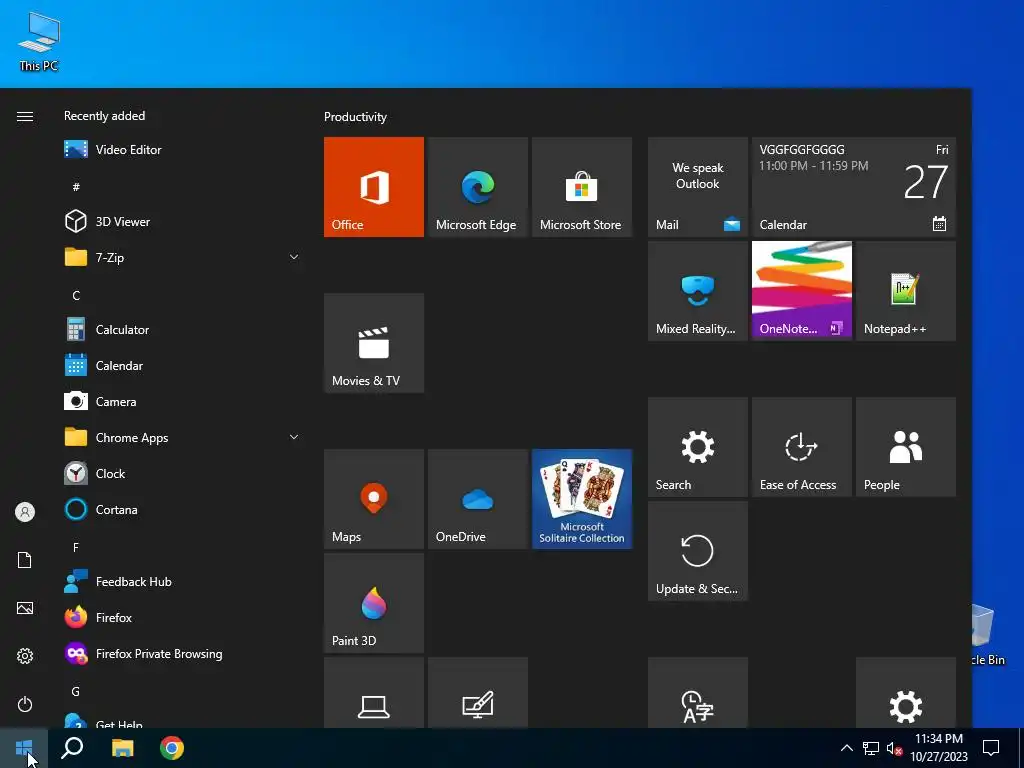Image resolution: width=1024 pixels, height=768 pixels.
Task: Open the monitor and pen tile
Action: [x=477, y=693]
